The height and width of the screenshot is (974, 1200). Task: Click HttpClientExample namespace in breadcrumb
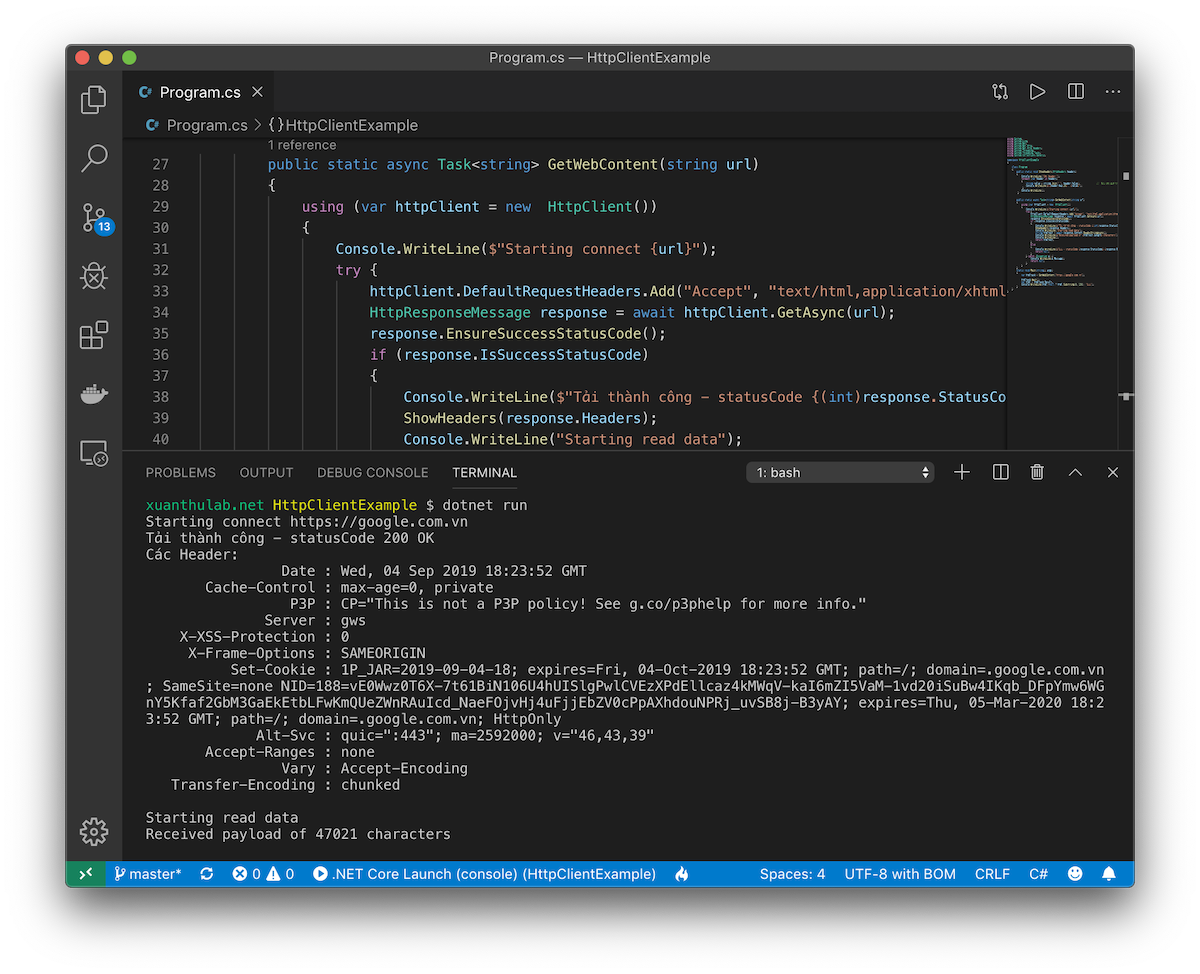343,125
